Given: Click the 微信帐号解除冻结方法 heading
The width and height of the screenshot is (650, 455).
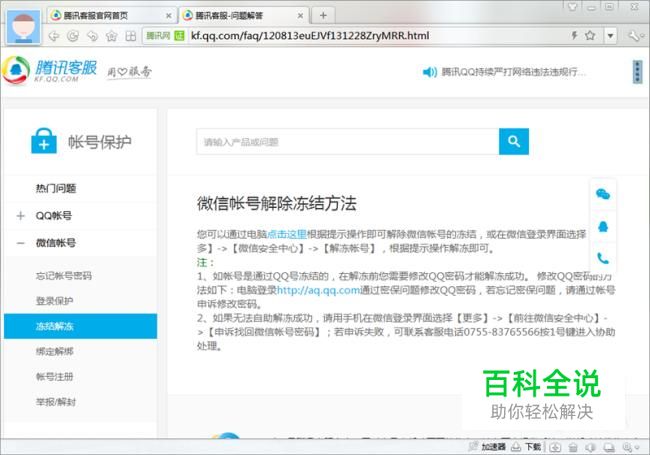Looking at the screenshot, I should tap(276, 203).
